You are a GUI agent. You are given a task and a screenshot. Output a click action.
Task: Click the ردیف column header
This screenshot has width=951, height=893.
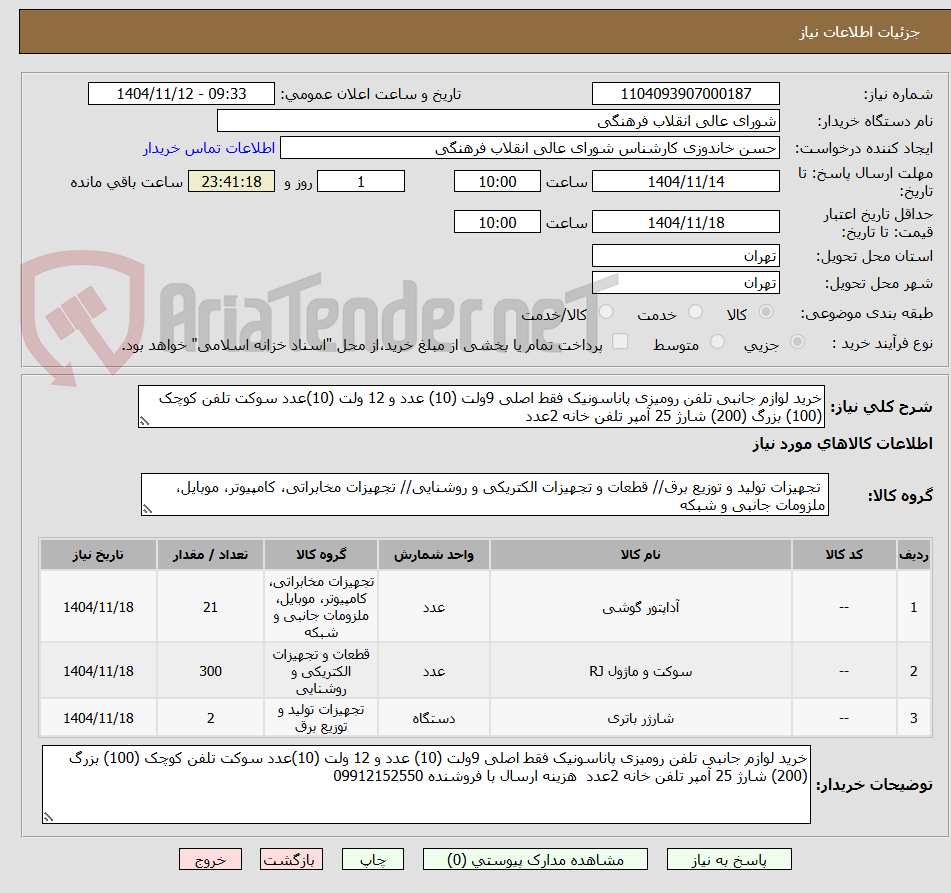913,554
